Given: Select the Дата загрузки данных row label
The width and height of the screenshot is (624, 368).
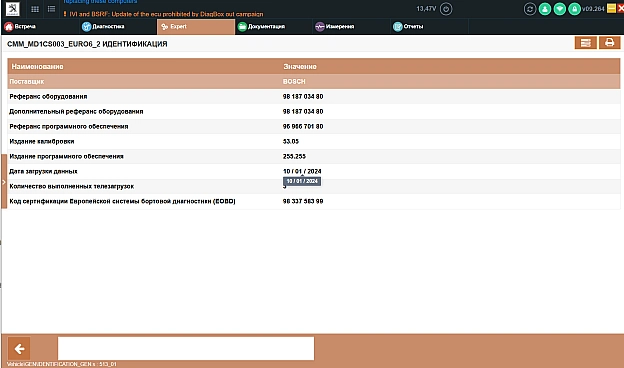Looking at the screenshot, I should (43, 171).
